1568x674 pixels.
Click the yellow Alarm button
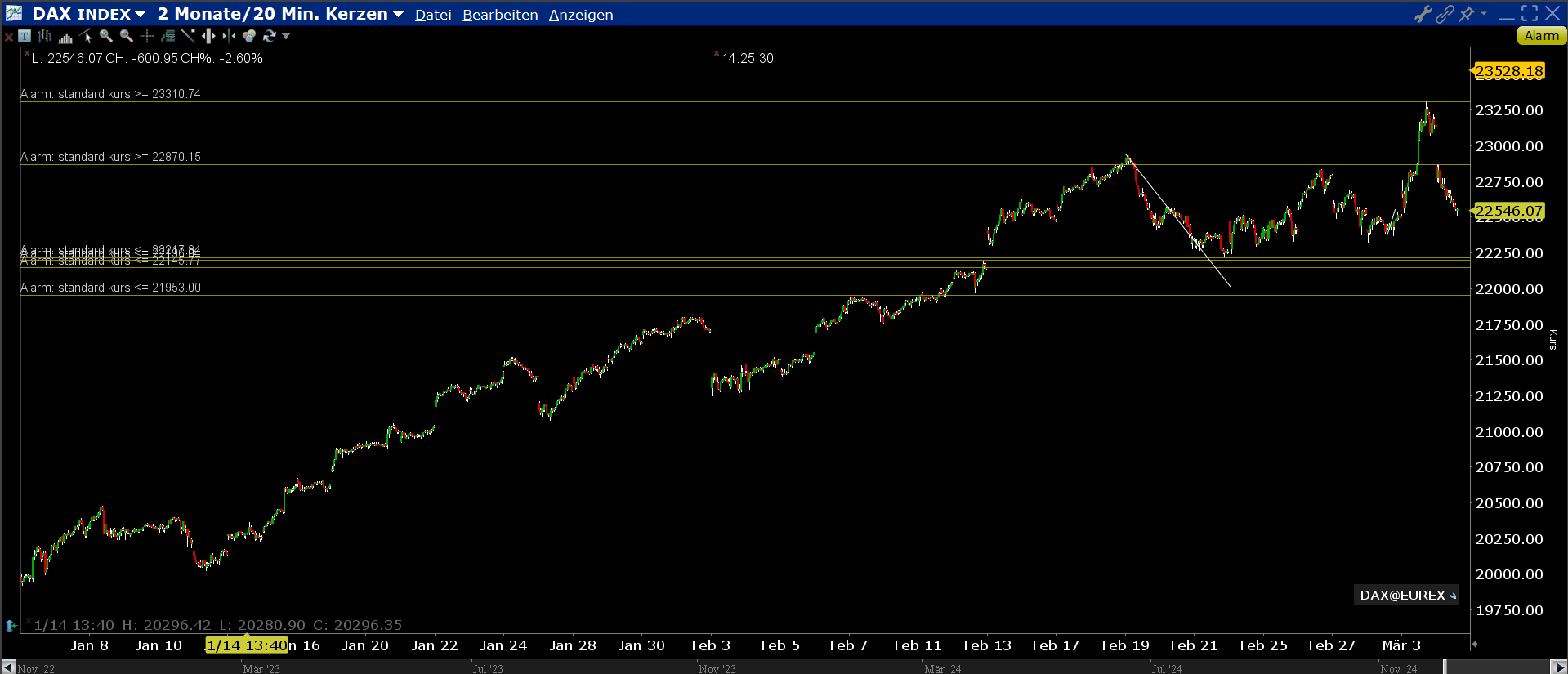click(1541, 36)
